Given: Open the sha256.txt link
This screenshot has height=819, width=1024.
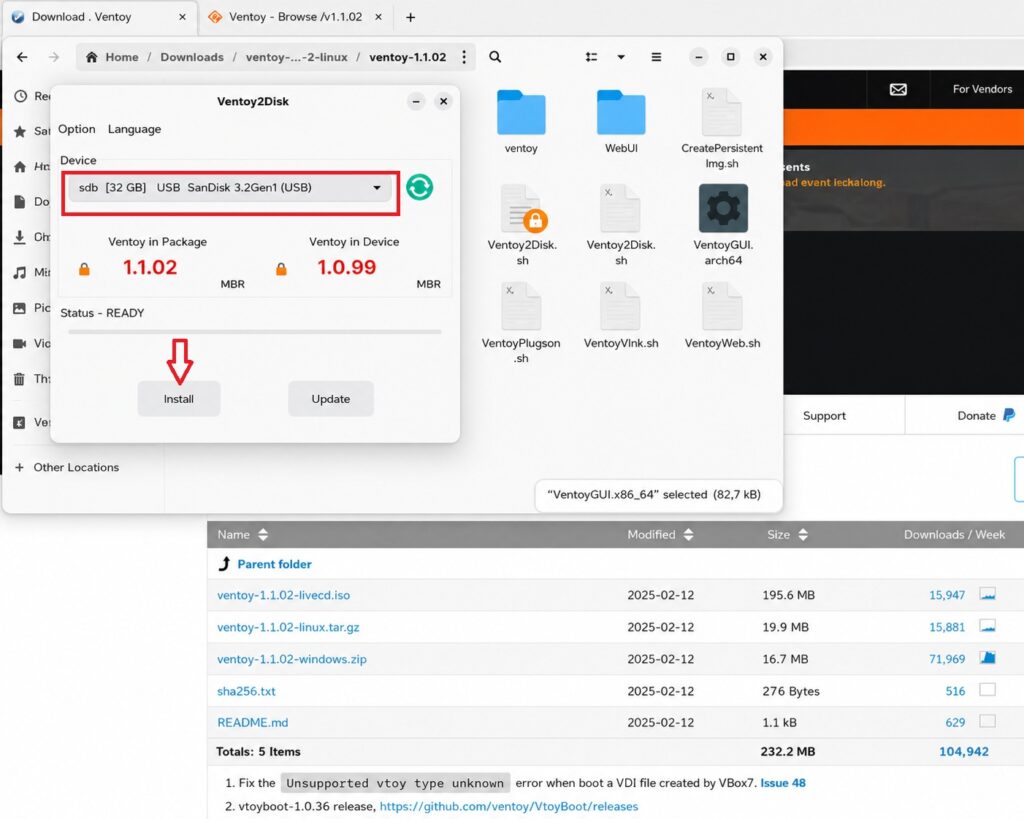Looking at the screenshot, I should click(x=246, y=692).
